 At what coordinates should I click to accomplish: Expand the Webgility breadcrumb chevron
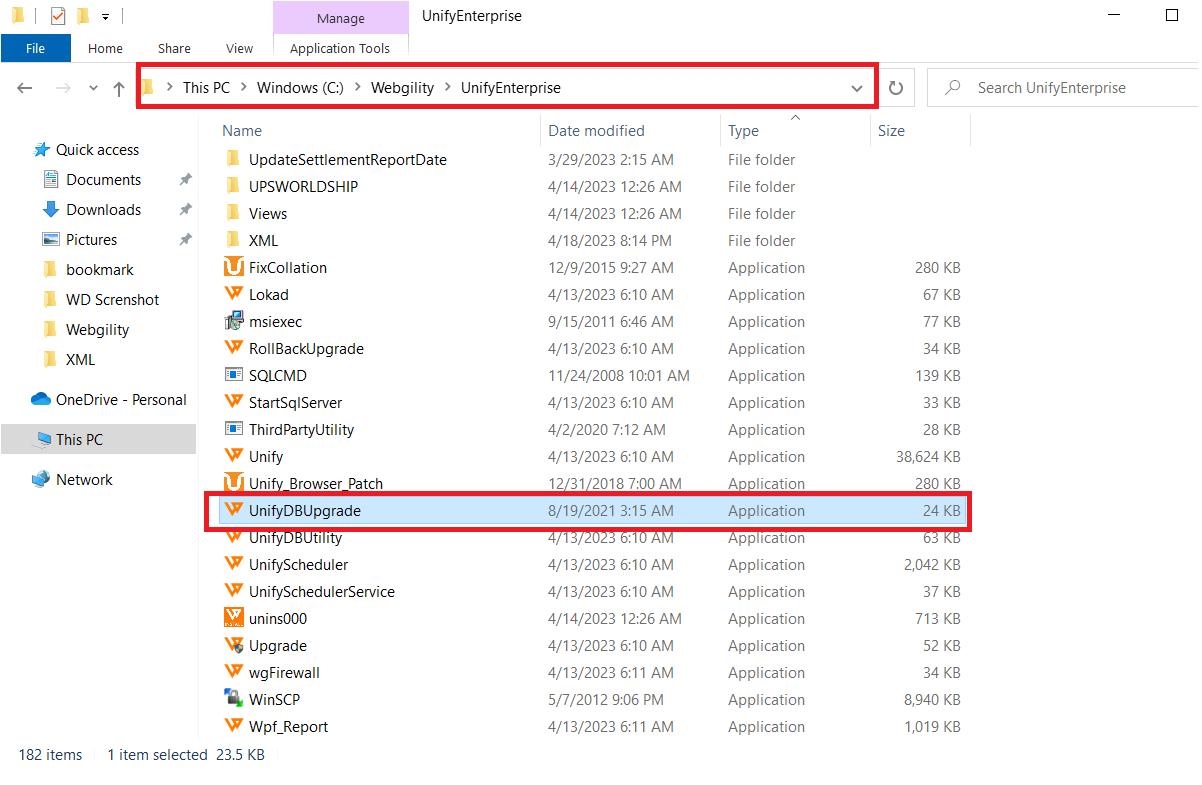pos(447,88)
